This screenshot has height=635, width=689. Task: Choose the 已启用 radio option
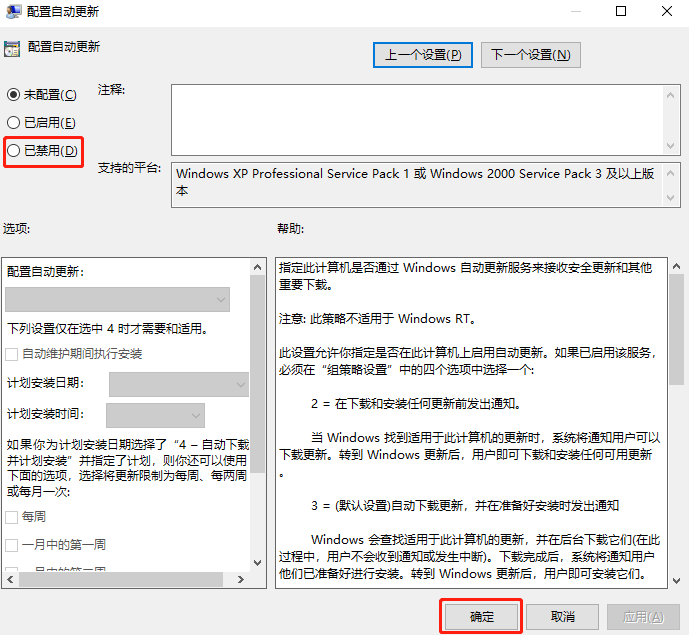[x=13, y=122]
